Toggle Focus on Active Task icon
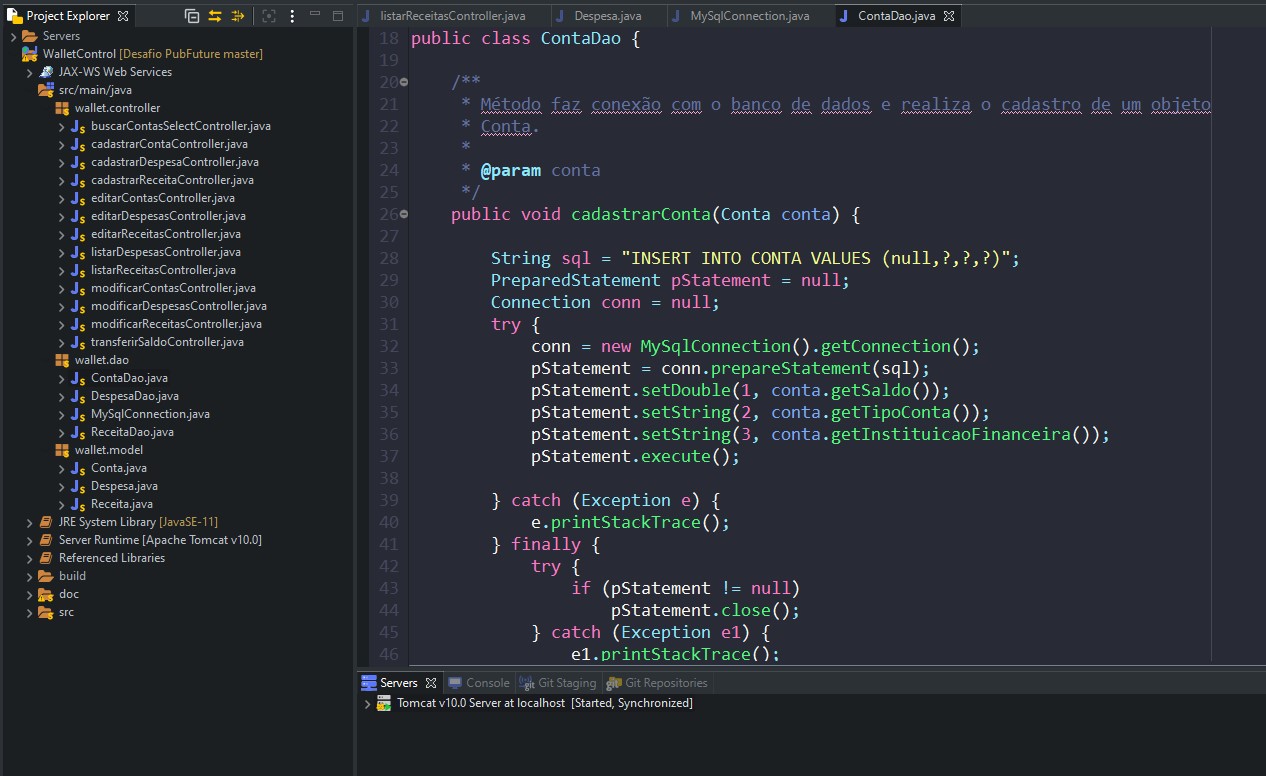The height and width of the screenshot is (776, 1266). click(268, 16)
